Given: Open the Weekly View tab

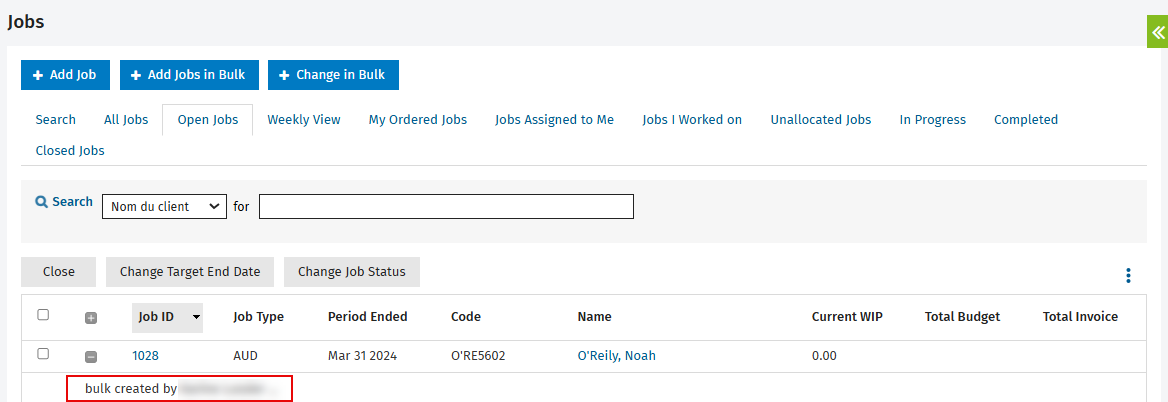Looking at the screenshot, I should point(304,120).
